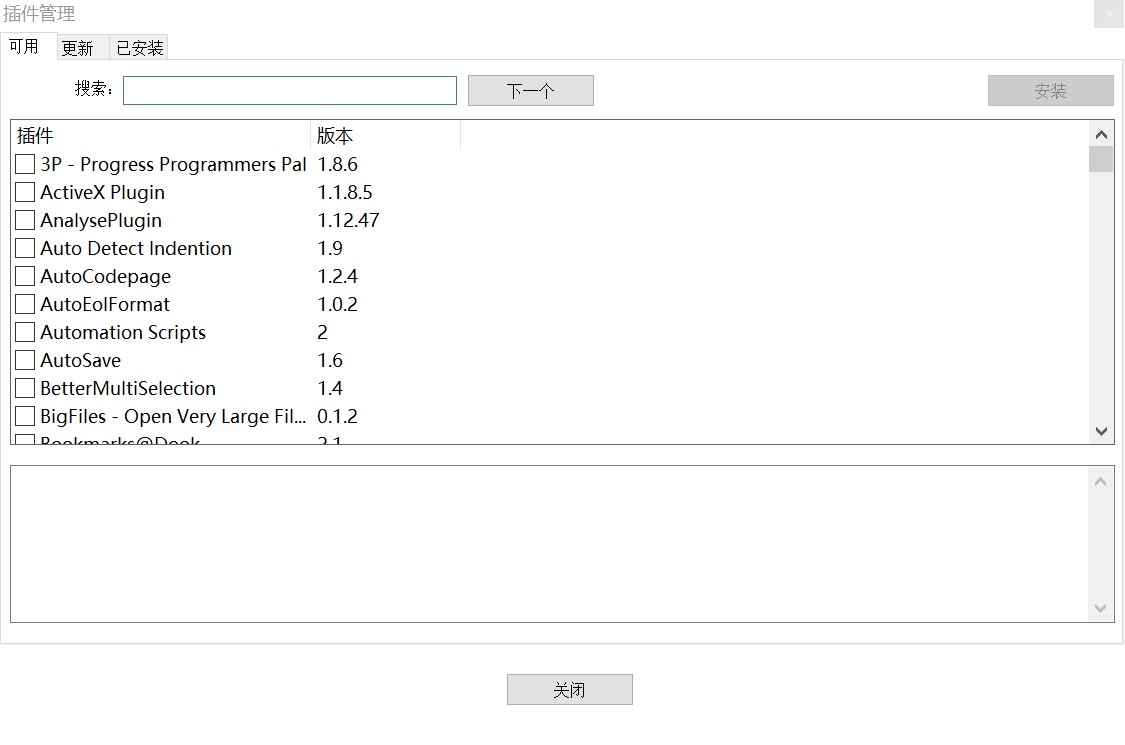Close the dialog with the 关闭 button

(570, 690)
